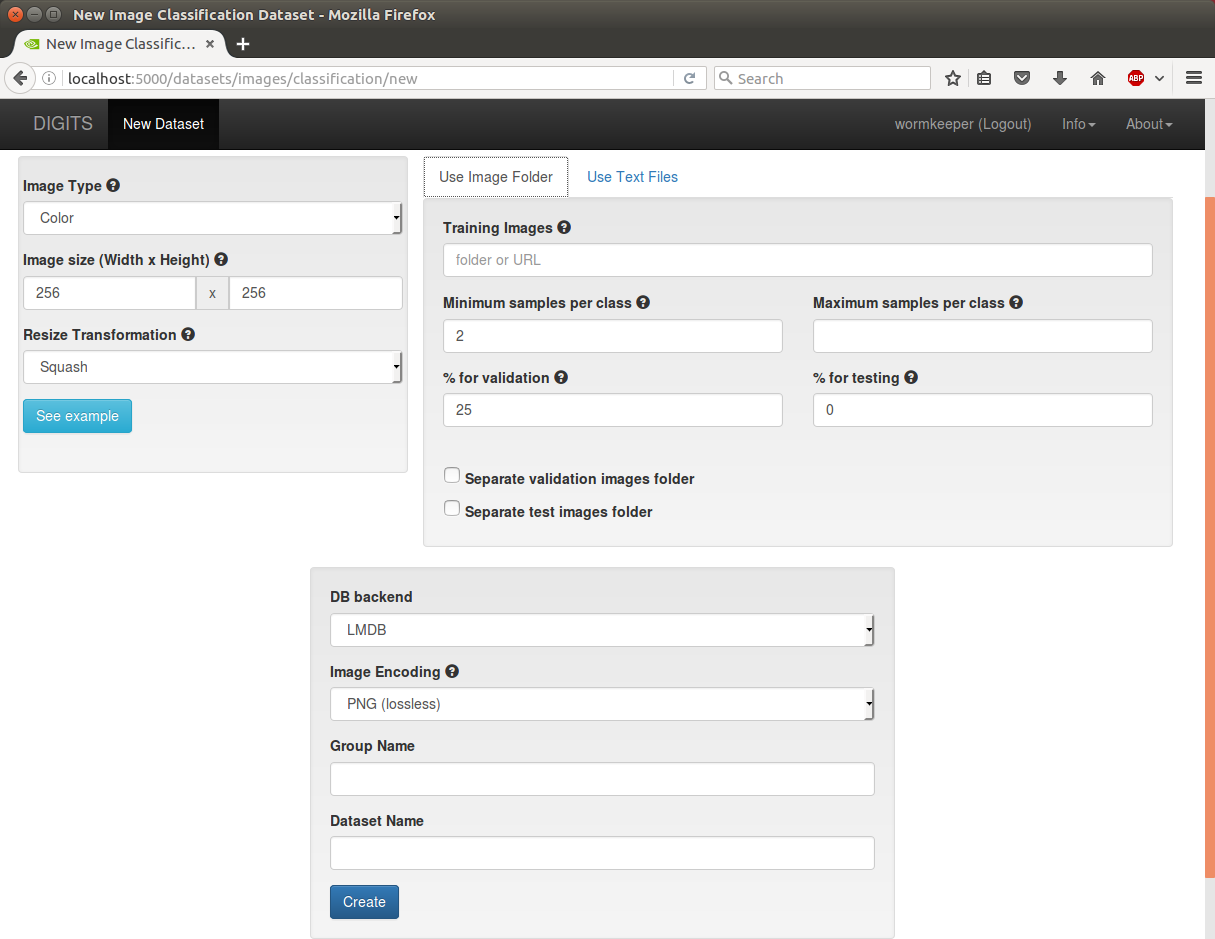
Task: Enable Separate test images folder checkbox
Action: (452, 509)
